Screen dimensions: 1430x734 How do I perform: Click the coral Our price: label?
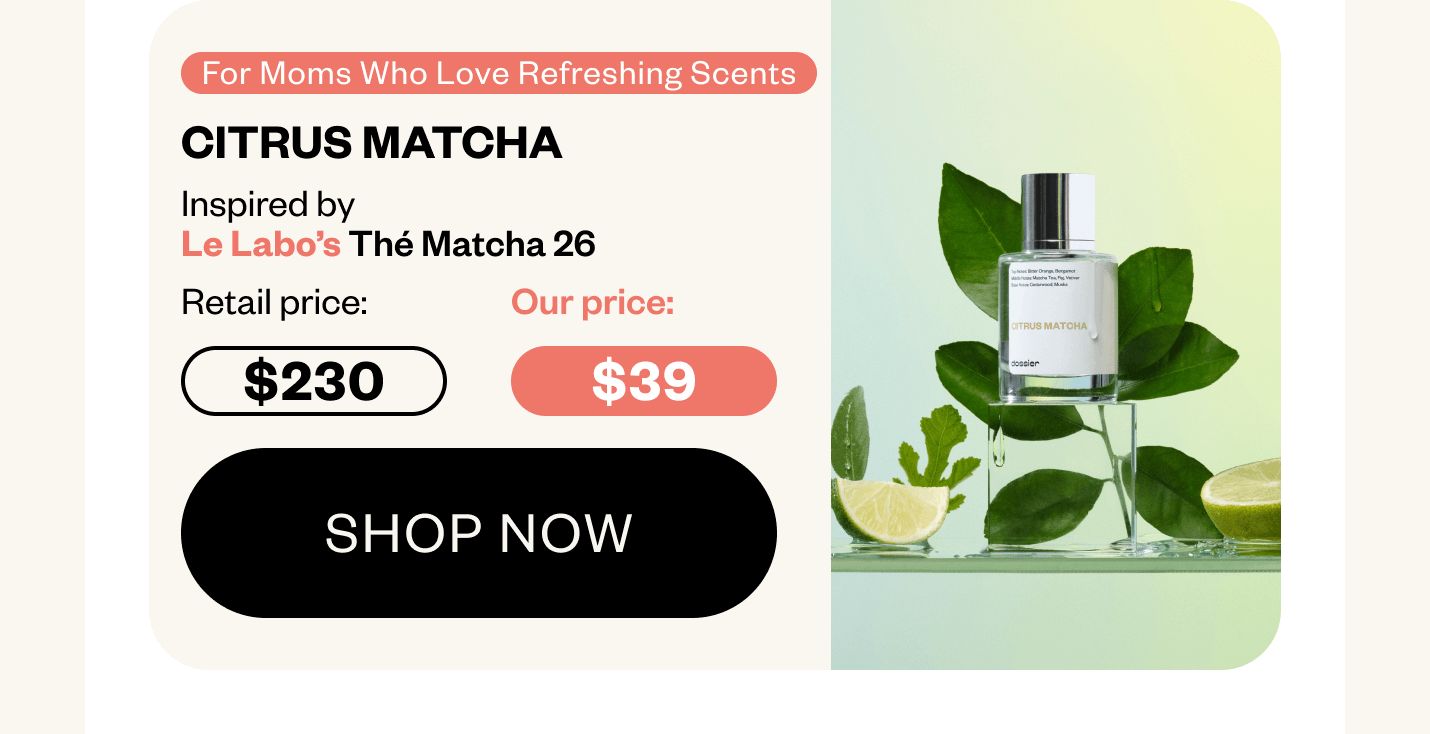pyautogui.click(x=593, y=302)
